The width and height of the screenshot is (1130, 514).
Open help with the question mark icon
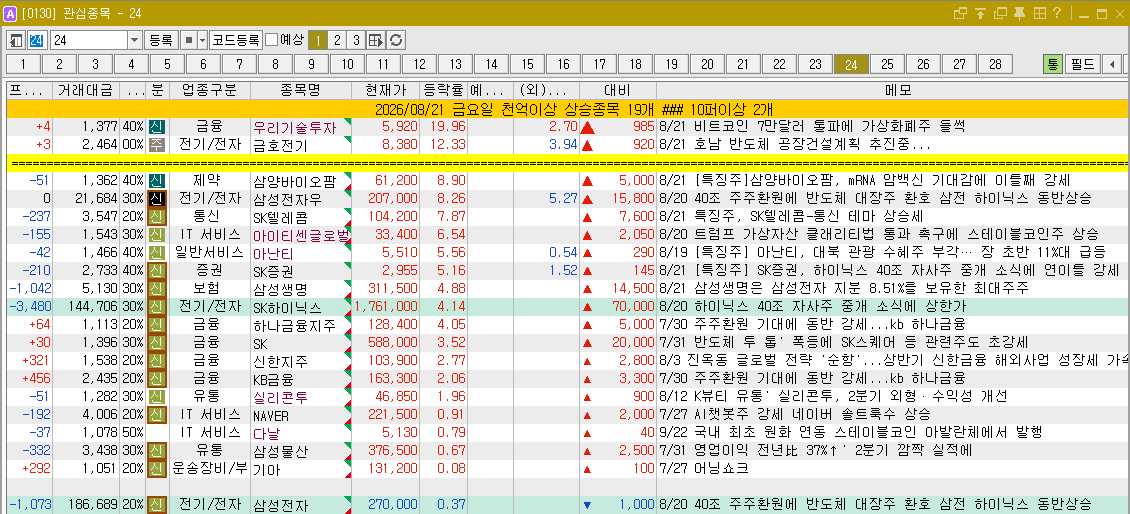tap(1057, 13)
